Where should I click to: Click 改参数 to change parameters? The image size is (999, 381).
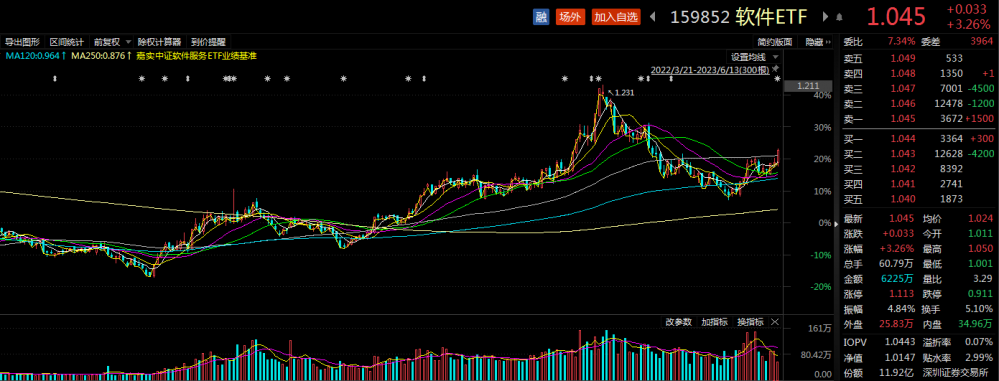[679, 322]
